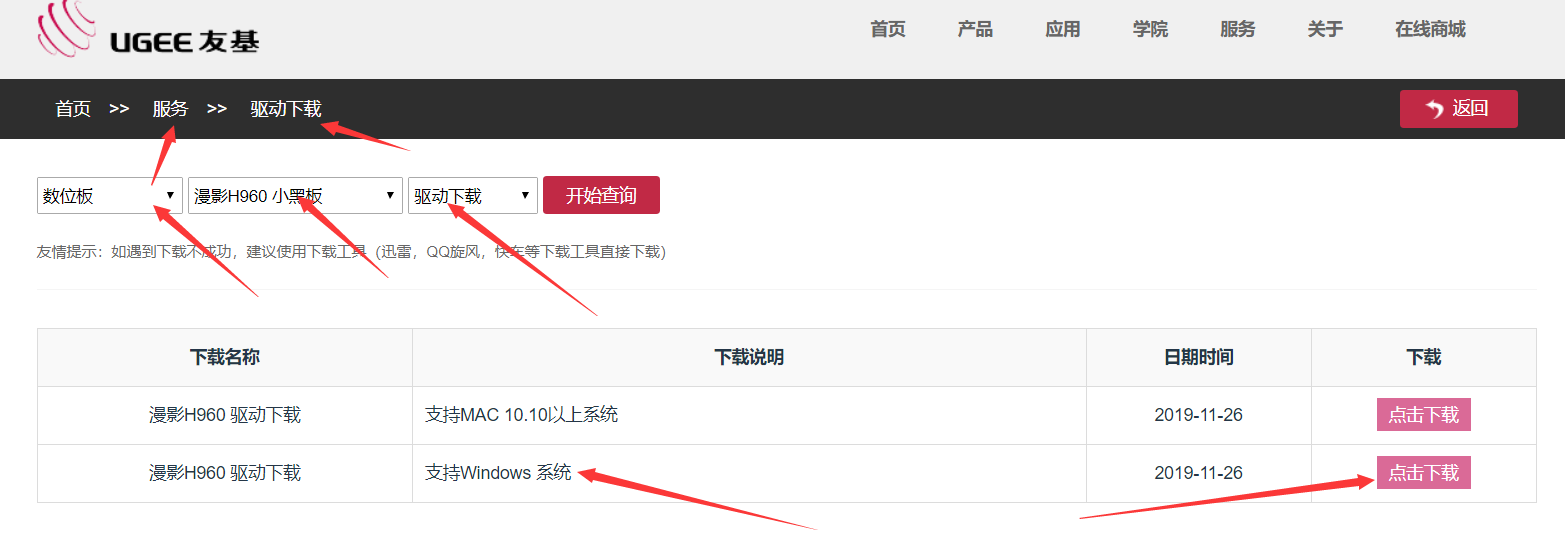Click 漫影H960 驱动下载 name in the Windows row

point(225,473)
